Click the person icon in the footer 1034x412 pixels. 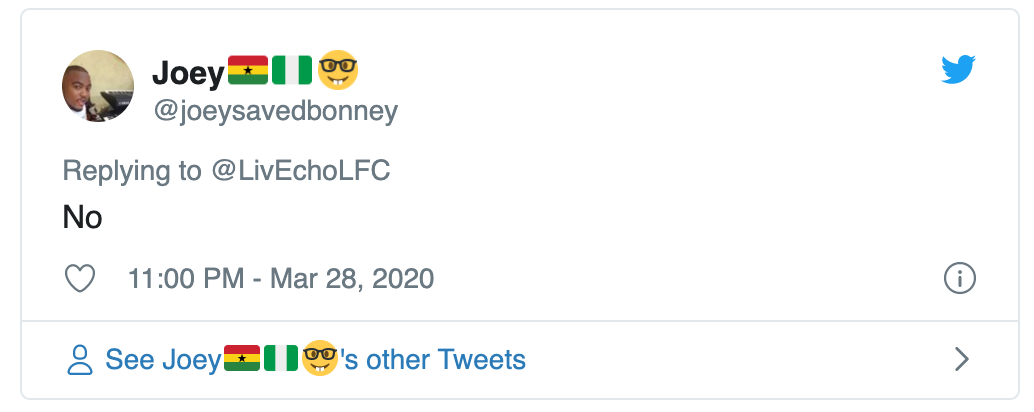(x=79, y=359)
